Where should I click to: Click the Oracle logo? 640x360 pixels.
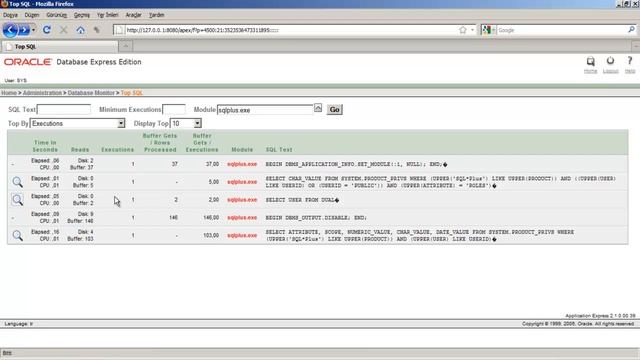pos(28,62)
